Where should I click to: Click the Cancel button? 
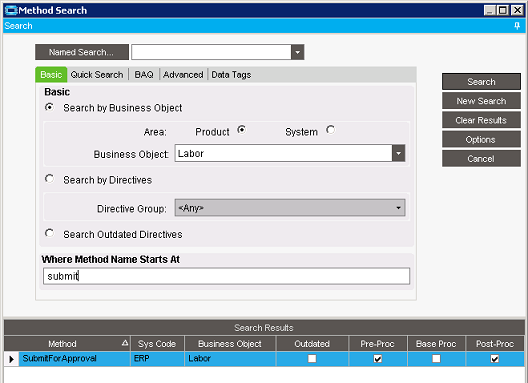click(x=481, y=159)
